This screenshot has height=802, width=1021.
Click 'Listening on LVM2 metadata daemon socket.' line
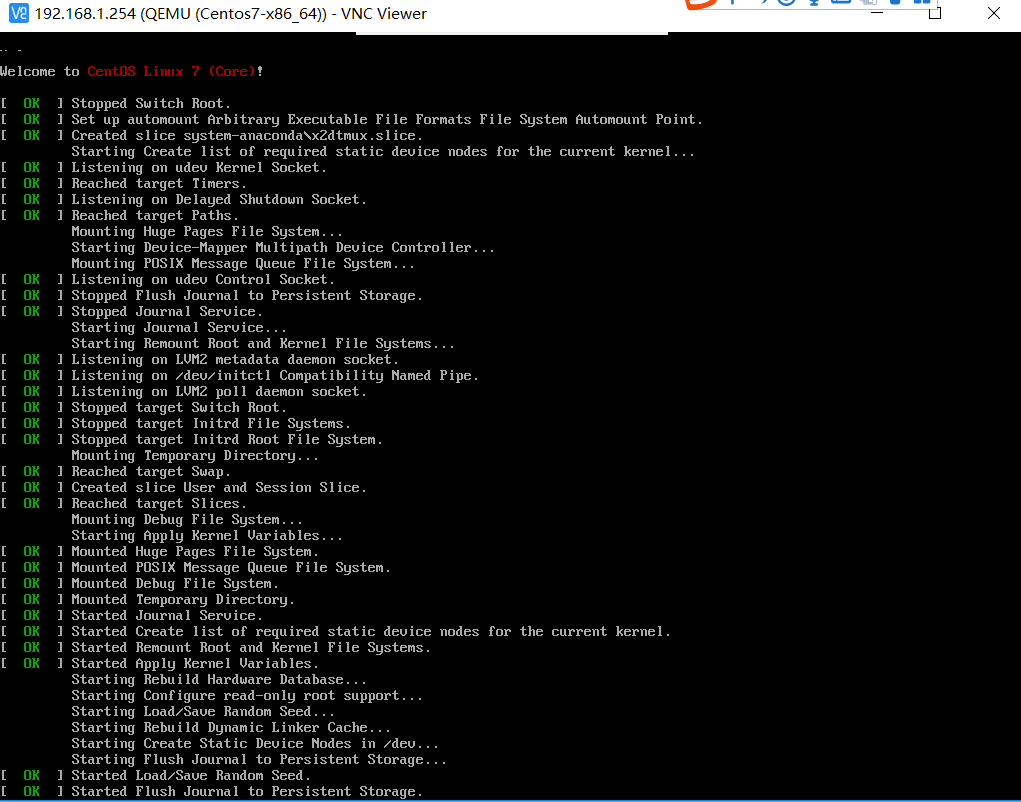pyautogui.click(x=235, y=359)
